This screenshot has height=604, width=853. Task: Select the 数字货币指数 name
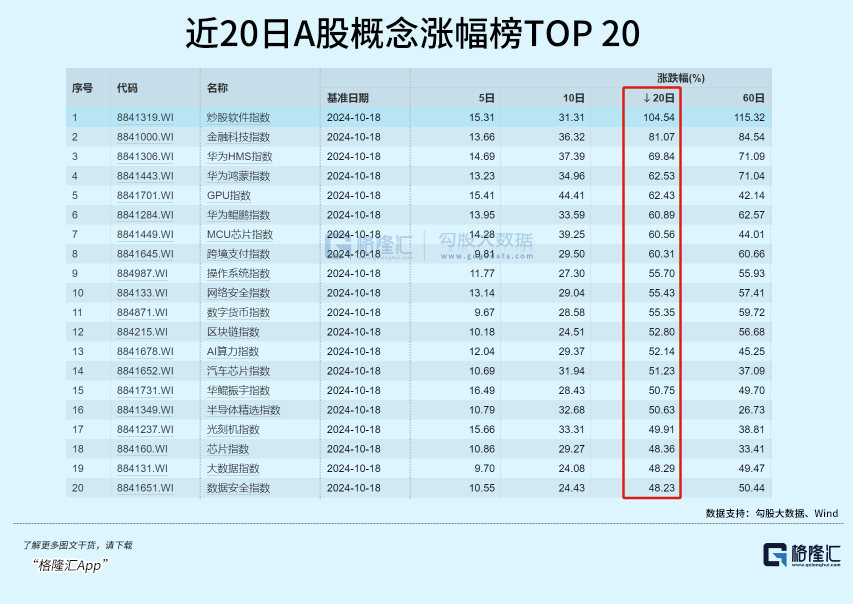click(x=238, y=313)
